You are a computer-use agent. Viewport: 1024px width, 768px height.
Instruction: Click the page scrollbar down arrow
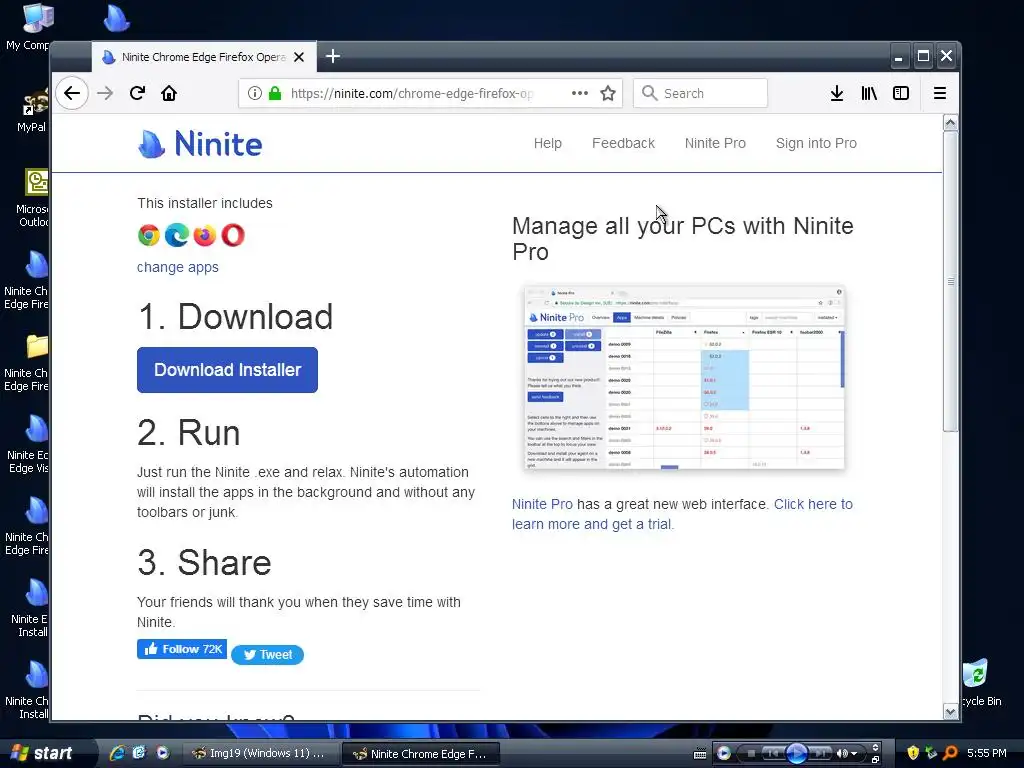pos(951,712)
